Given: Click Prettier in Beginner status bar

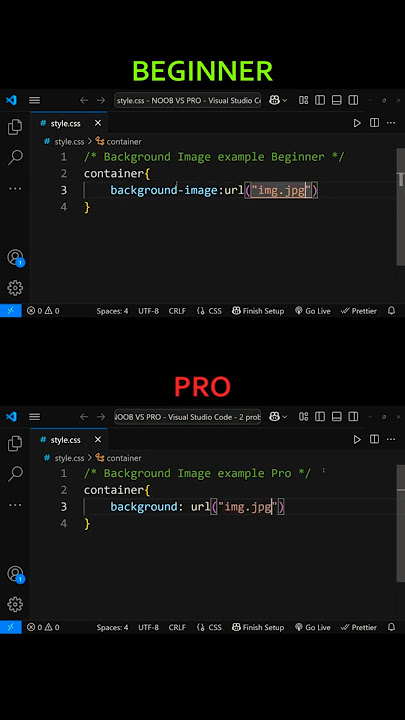Looking at the screenshot, I should pyautogui.click(x=359, y=311).
